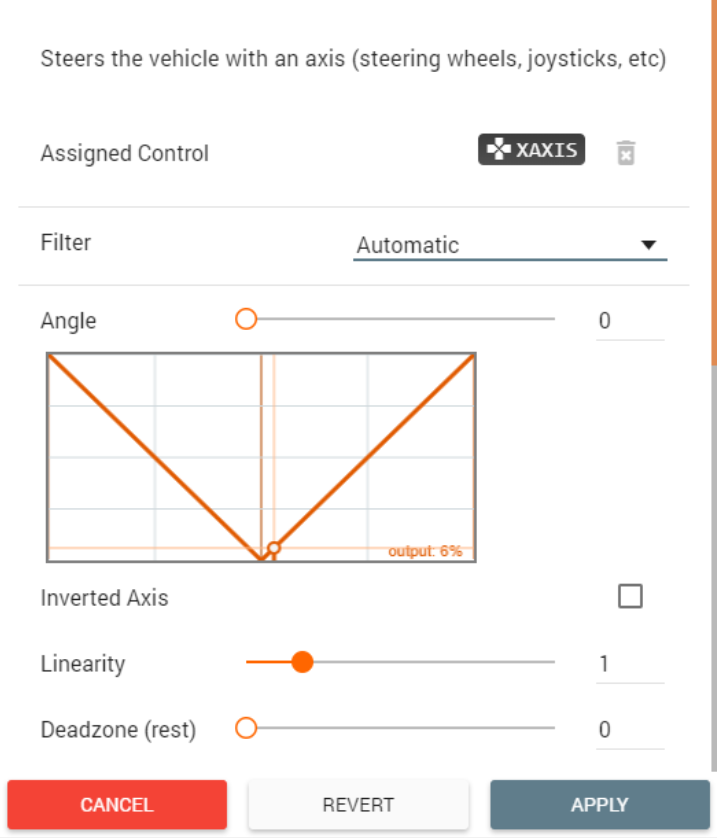Screen dimensions: 717x838
Task: Apply the steering axis settings
Action: (x=599, y=805)
